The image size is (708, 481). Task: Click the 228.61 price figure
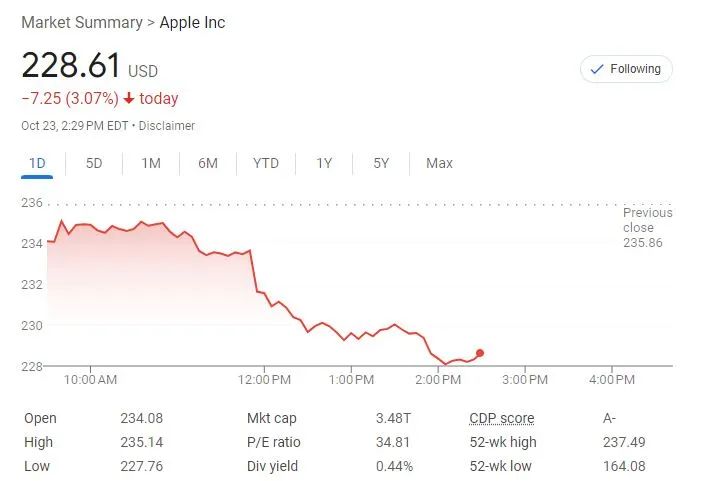coord(71,66)
